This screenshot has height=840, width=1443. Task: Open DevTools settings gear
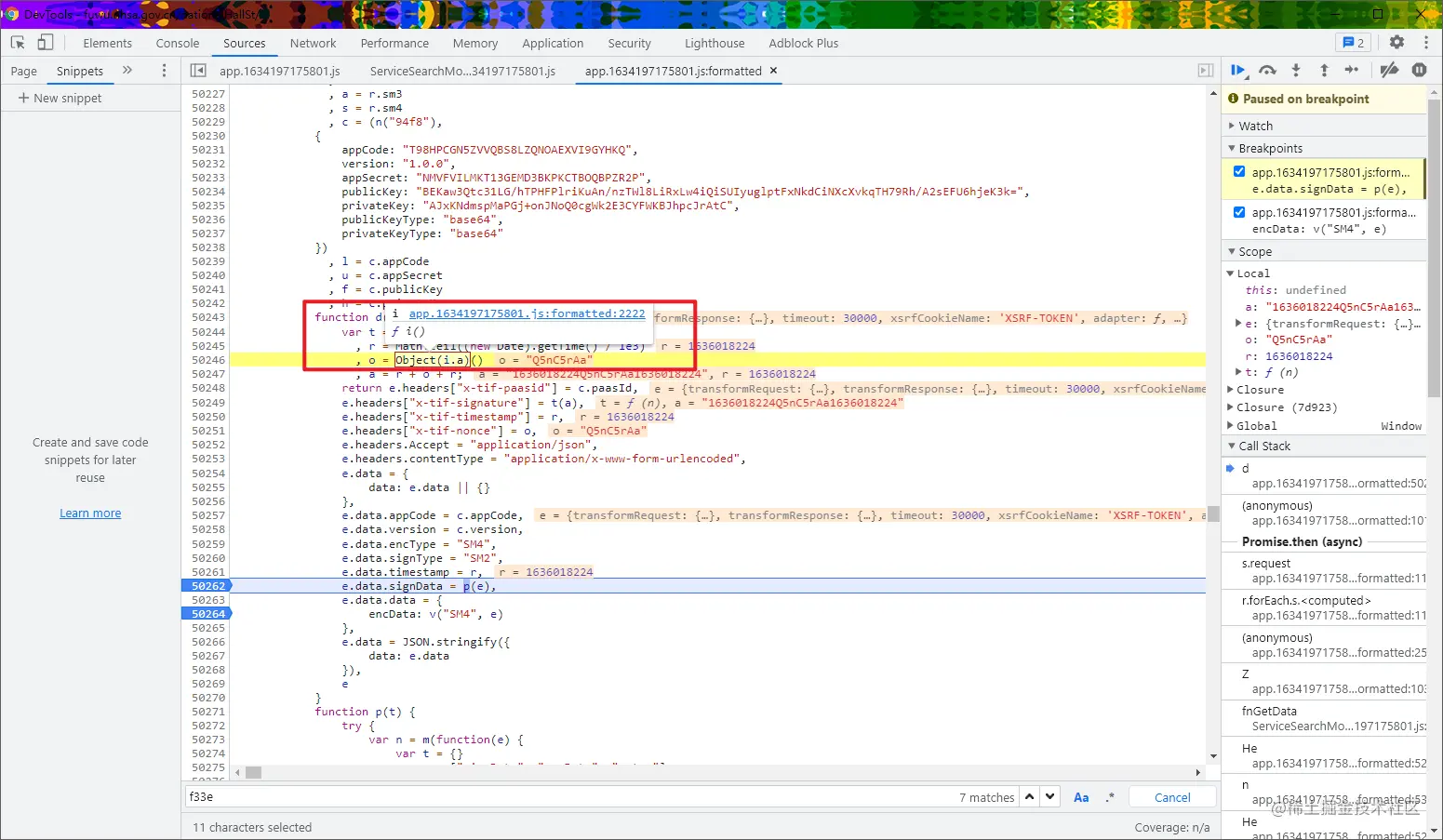point(1396,43)
